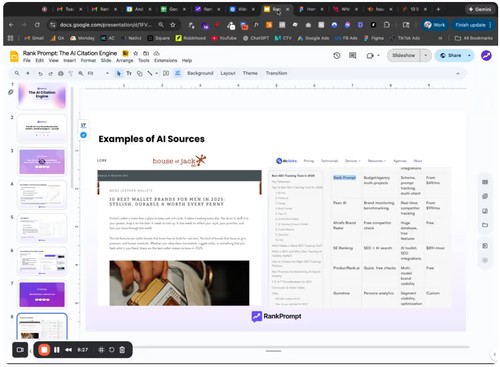Click the Theme button
This screenshot has width=500, height=367.
pos(250,73)
